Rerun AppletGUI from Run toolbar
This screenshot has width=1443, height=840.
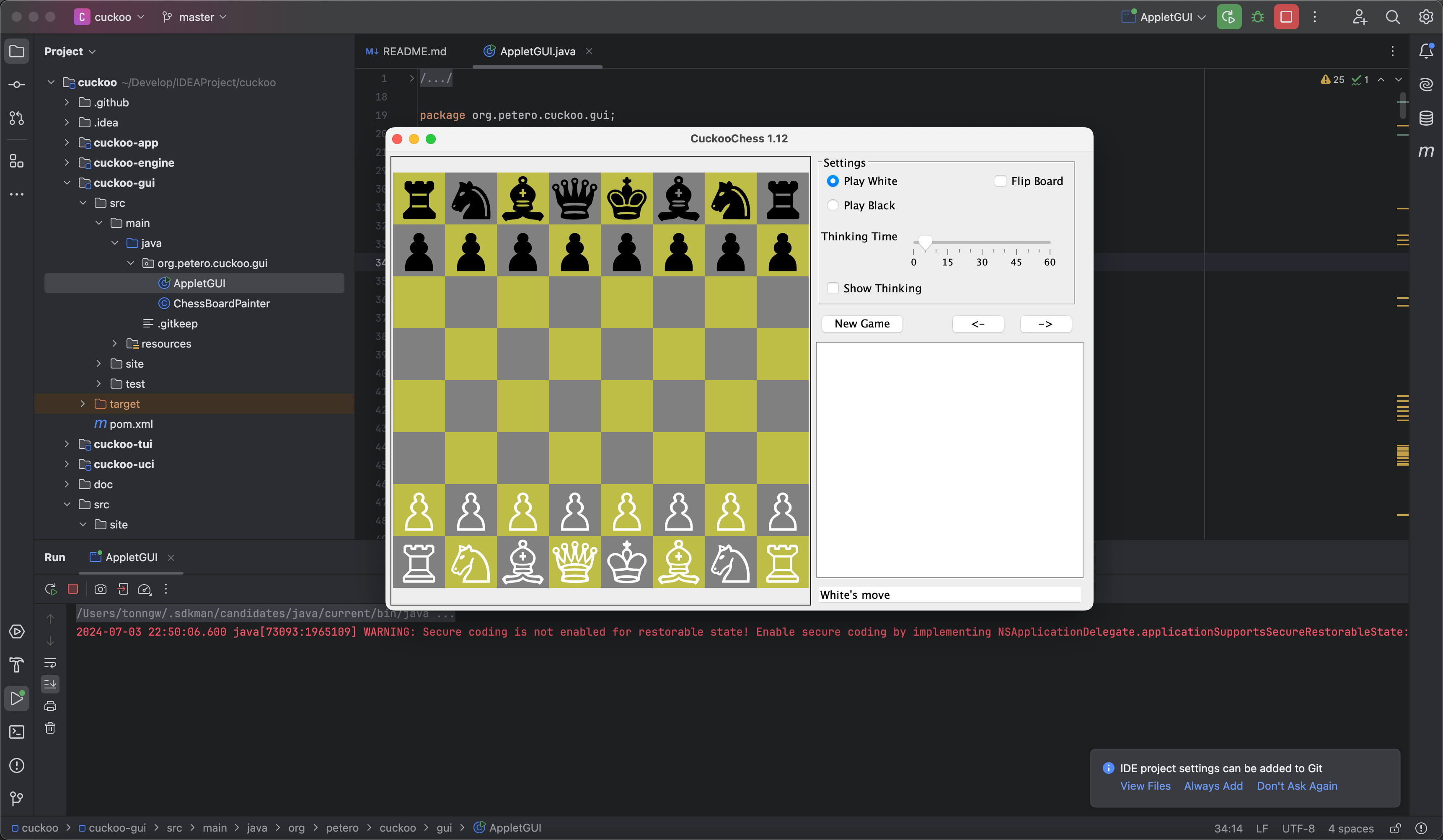[x=50, y=589]
